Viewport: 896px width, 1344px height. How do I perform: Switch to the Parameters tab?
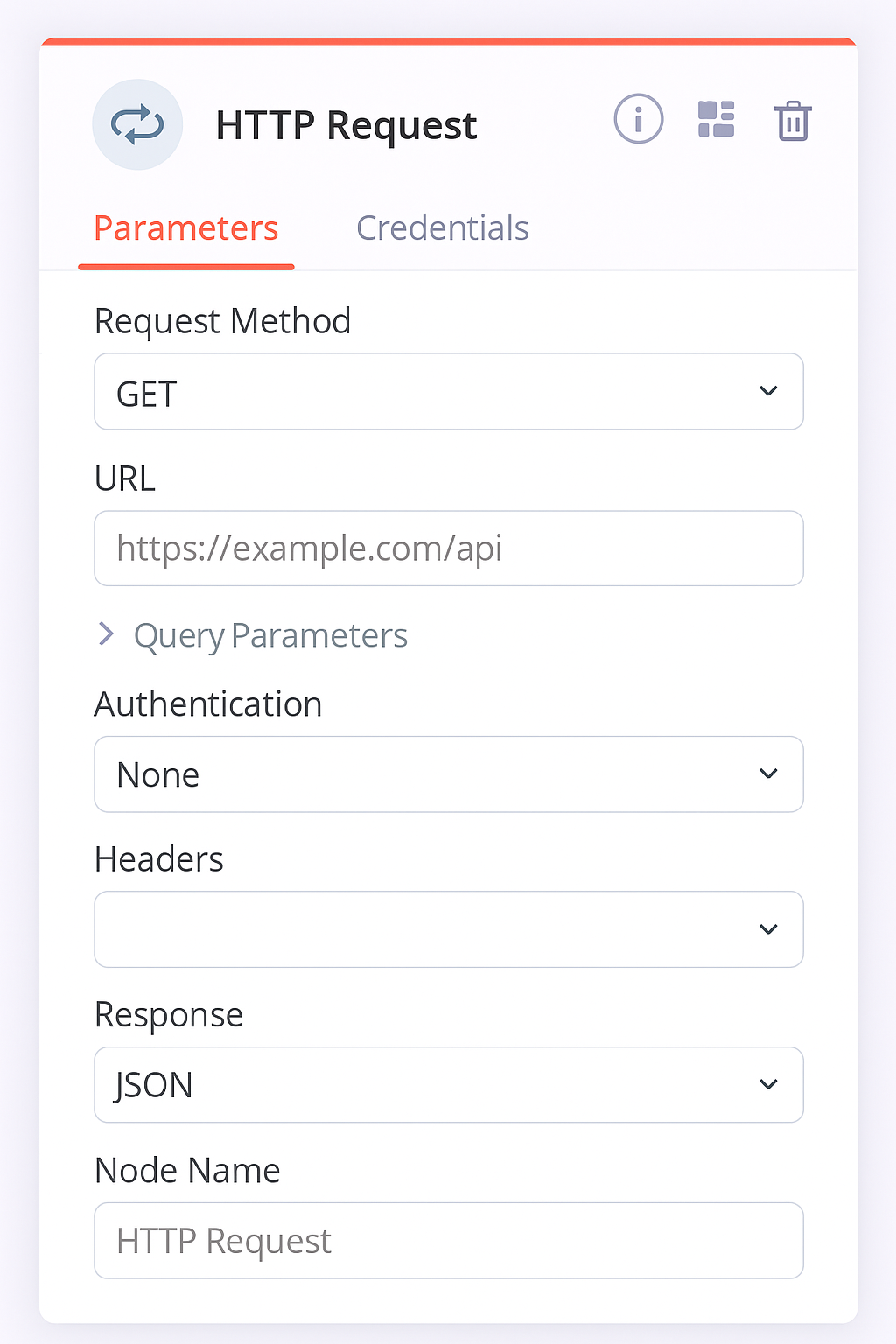(185, 228)
